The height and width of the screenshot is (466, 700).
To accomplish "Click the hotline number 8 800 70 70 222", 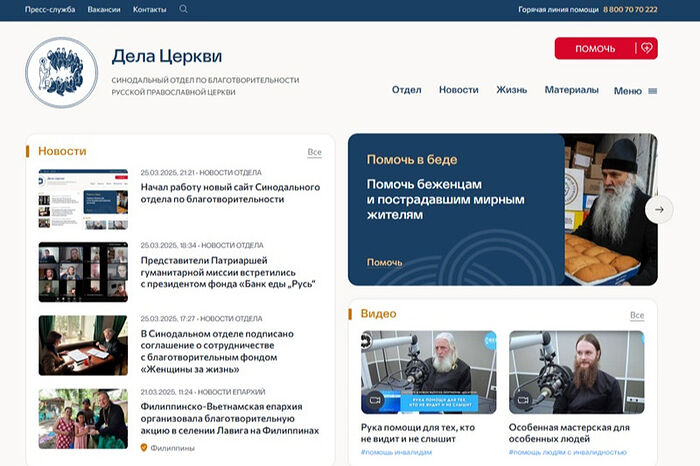I will [630, 9].
